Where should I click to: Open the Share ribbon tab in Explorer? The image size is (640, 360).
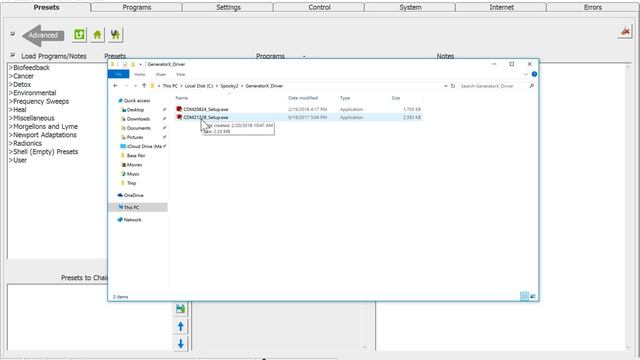click(x=161, y=74)
